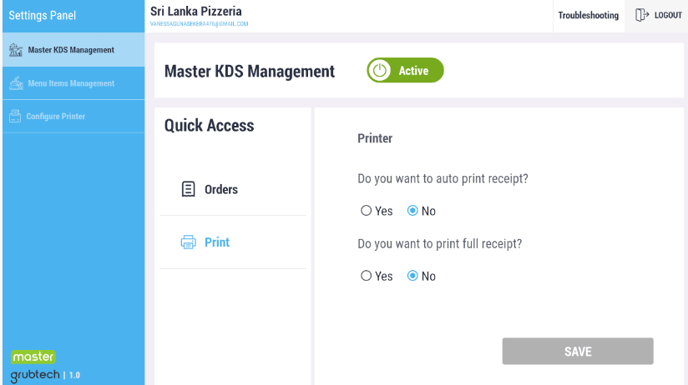
Task: Click the power icon on Active switch
Action: [380, 70]
